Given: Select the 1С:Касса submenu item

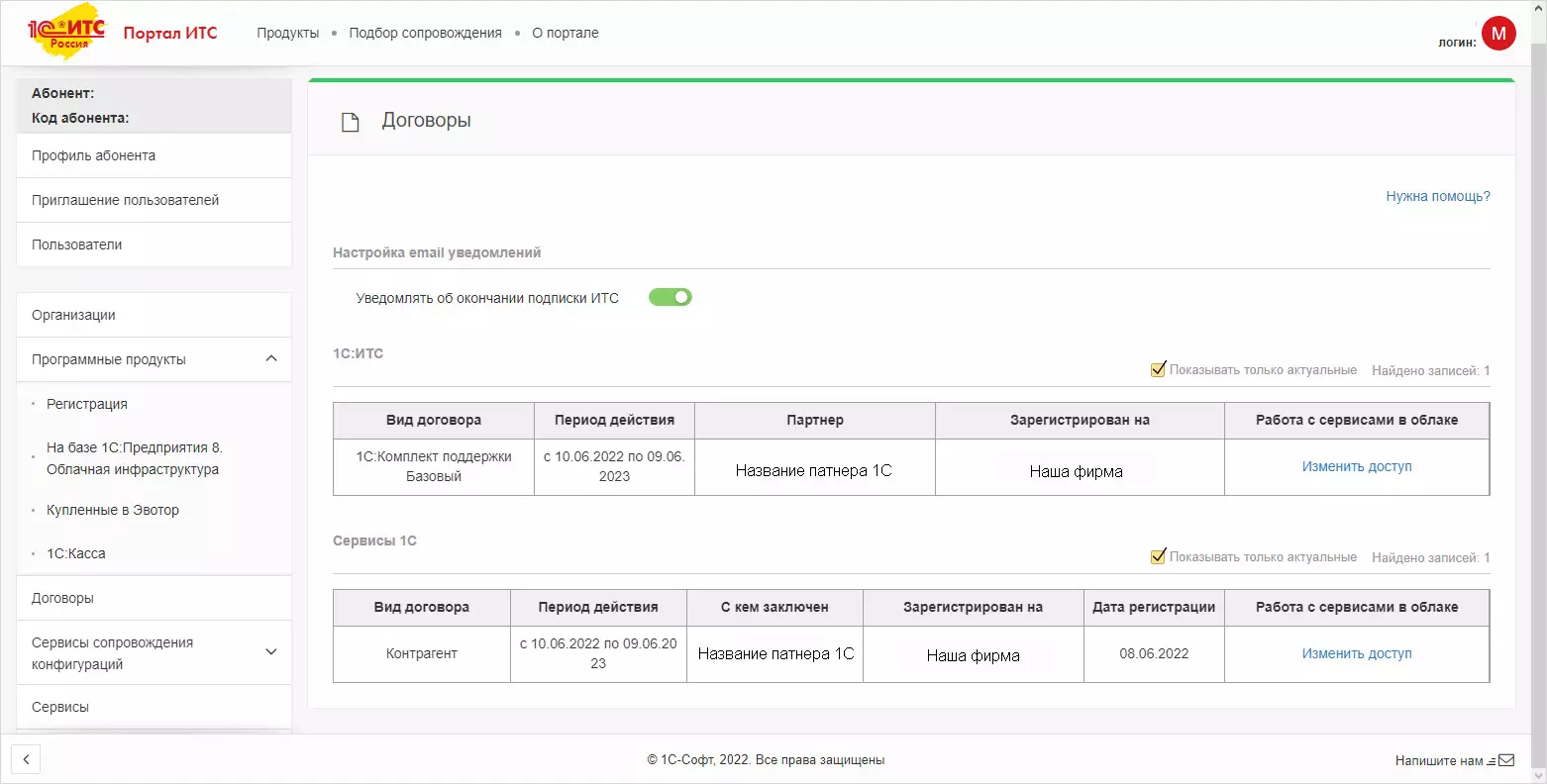Looking at the screenshot, I should pyautogui.click(x=76, y=553).
